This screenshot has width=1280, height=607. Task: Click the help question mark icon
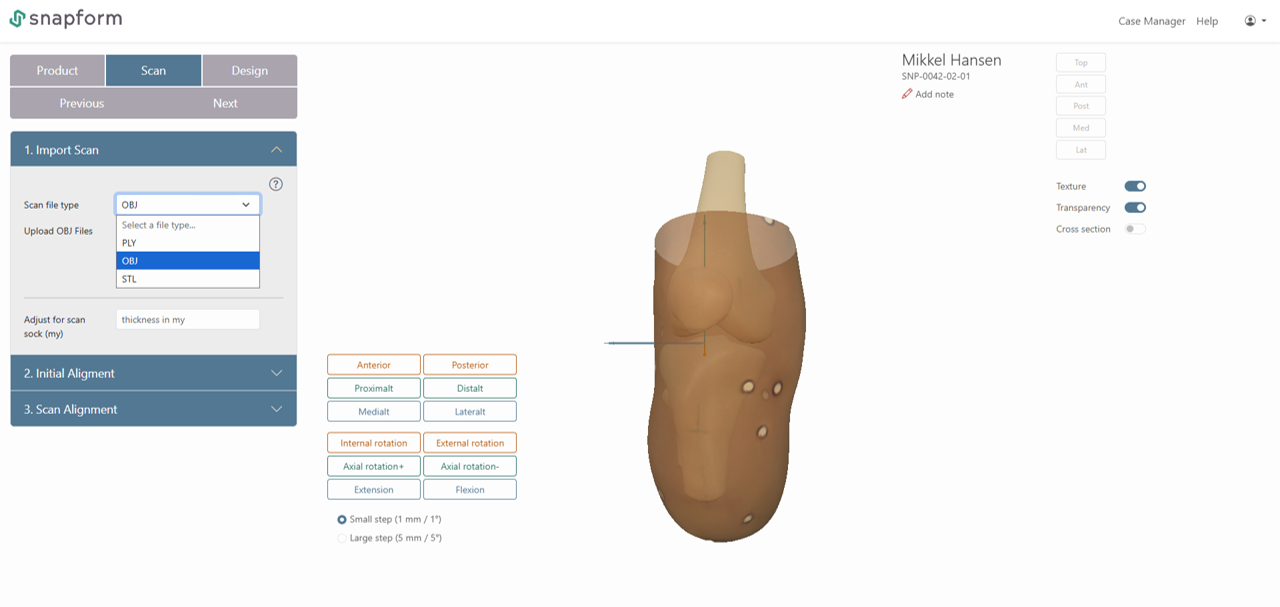tap(276, 184)
